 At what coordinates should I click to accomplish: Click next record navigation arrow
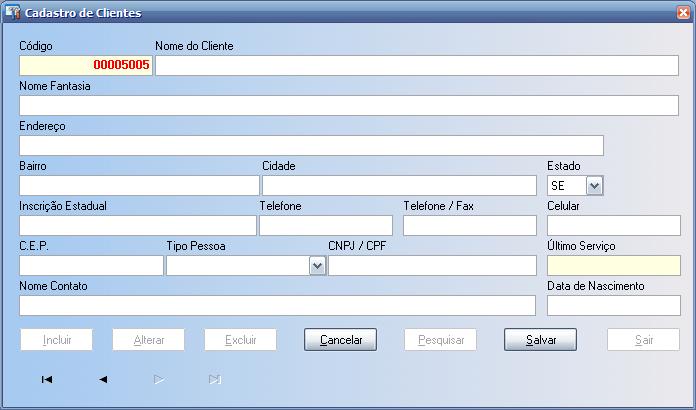(x=159, y=380)
